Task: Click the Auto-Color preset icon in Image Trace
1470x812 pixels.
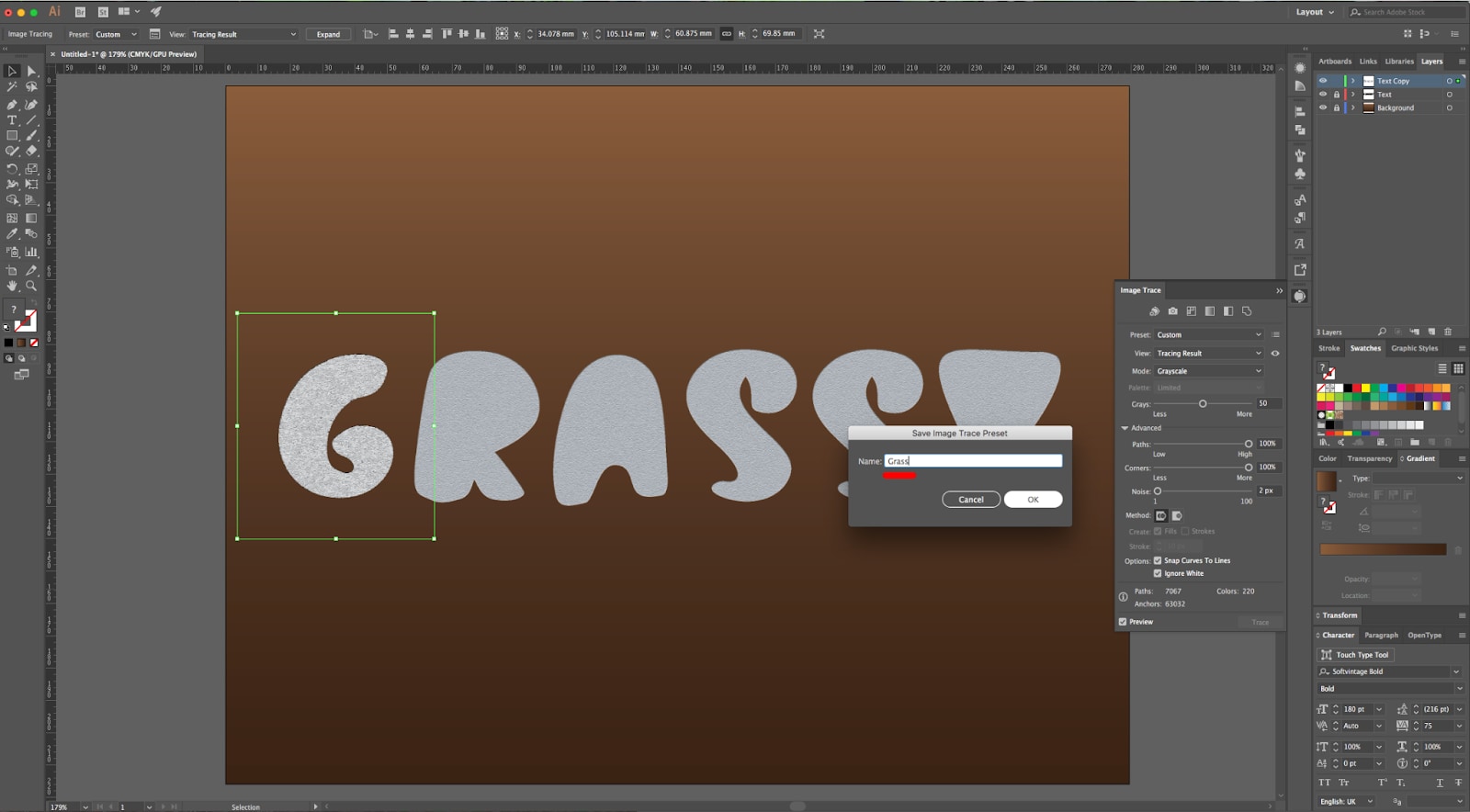Action: coord(1154,311)
